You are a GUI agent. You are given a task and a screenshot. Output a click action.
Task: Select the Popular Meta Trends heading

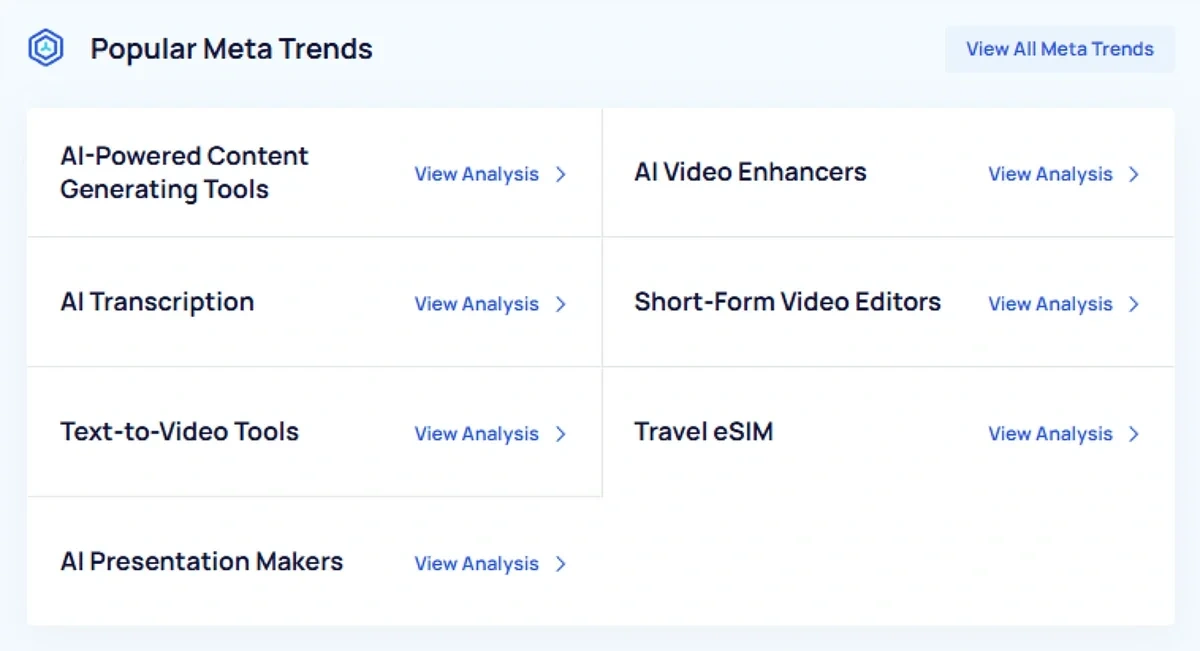pos(231,48)
